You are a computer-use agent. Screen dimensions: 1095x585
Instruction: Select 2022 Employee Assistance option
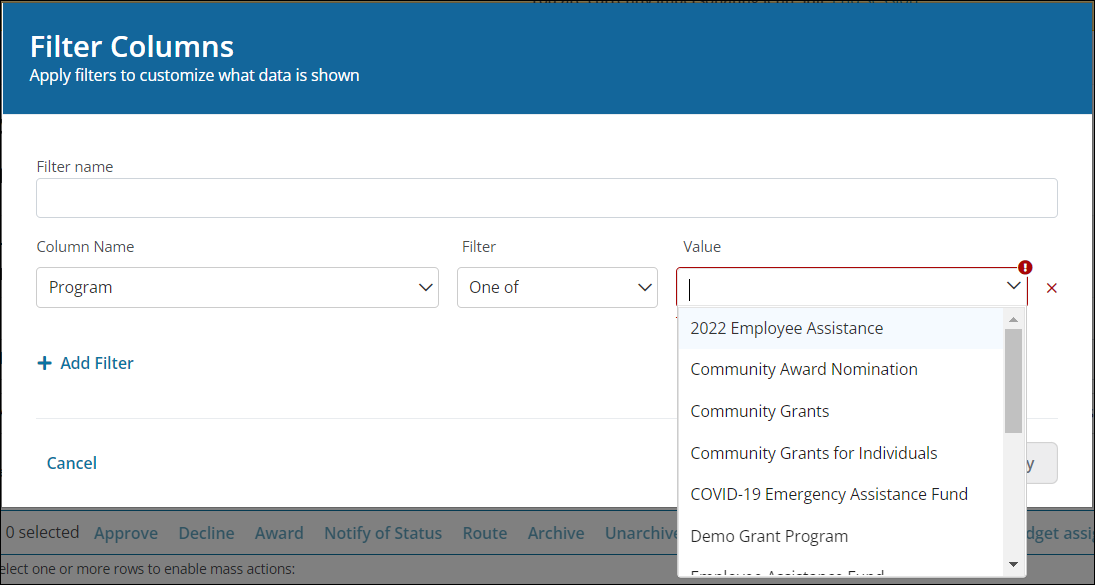point(841,328)
